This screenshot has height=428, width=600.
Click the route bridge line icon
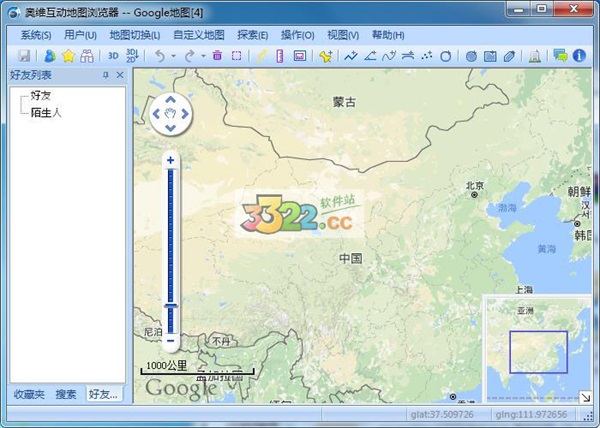(x=408, y=56)
